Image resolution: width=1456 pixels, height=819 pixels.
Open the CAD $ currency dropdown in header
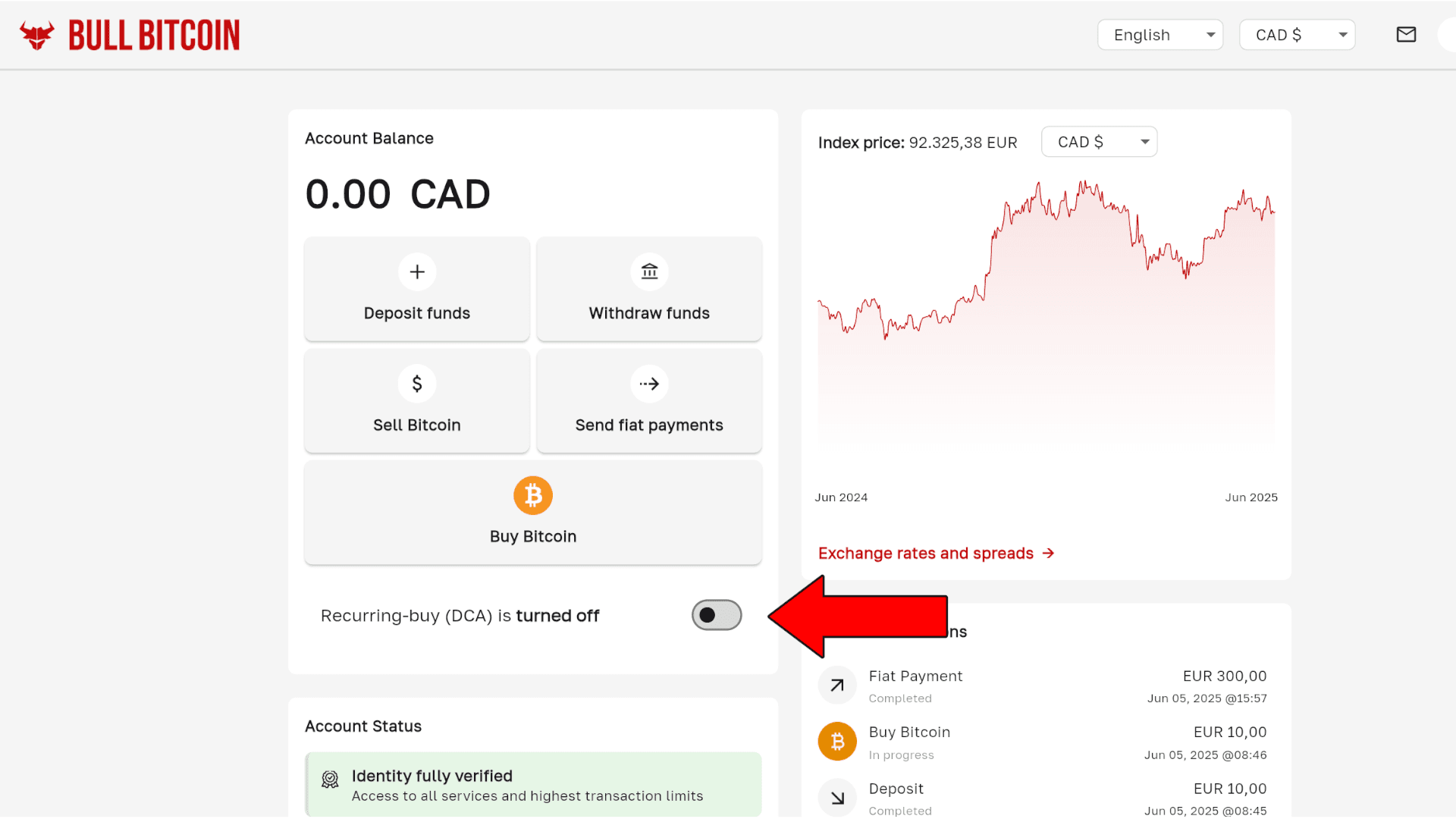tap(1298, 35)
